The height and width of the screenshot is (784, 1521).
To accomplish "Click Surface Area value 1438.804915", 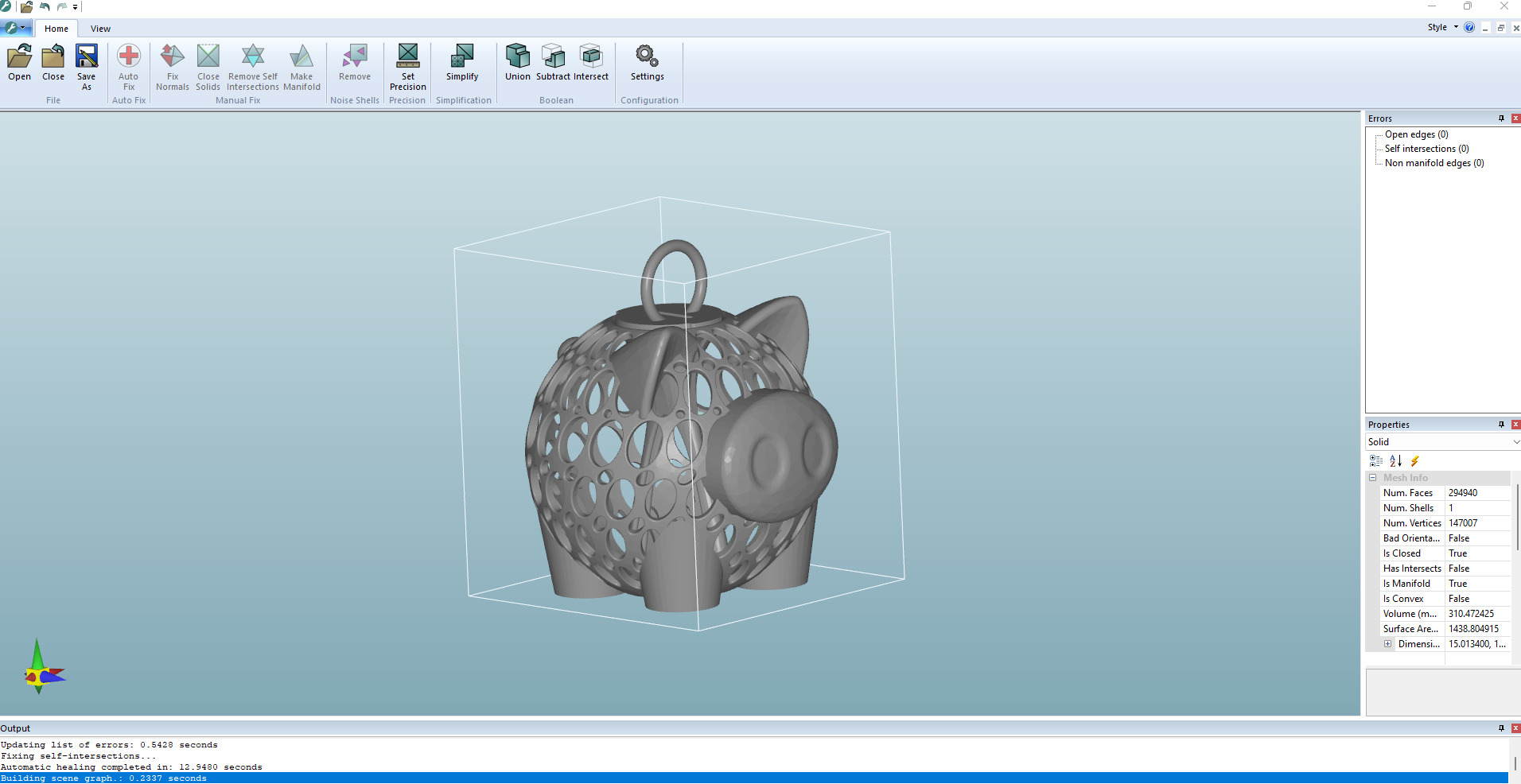I will coord(1473,629).
